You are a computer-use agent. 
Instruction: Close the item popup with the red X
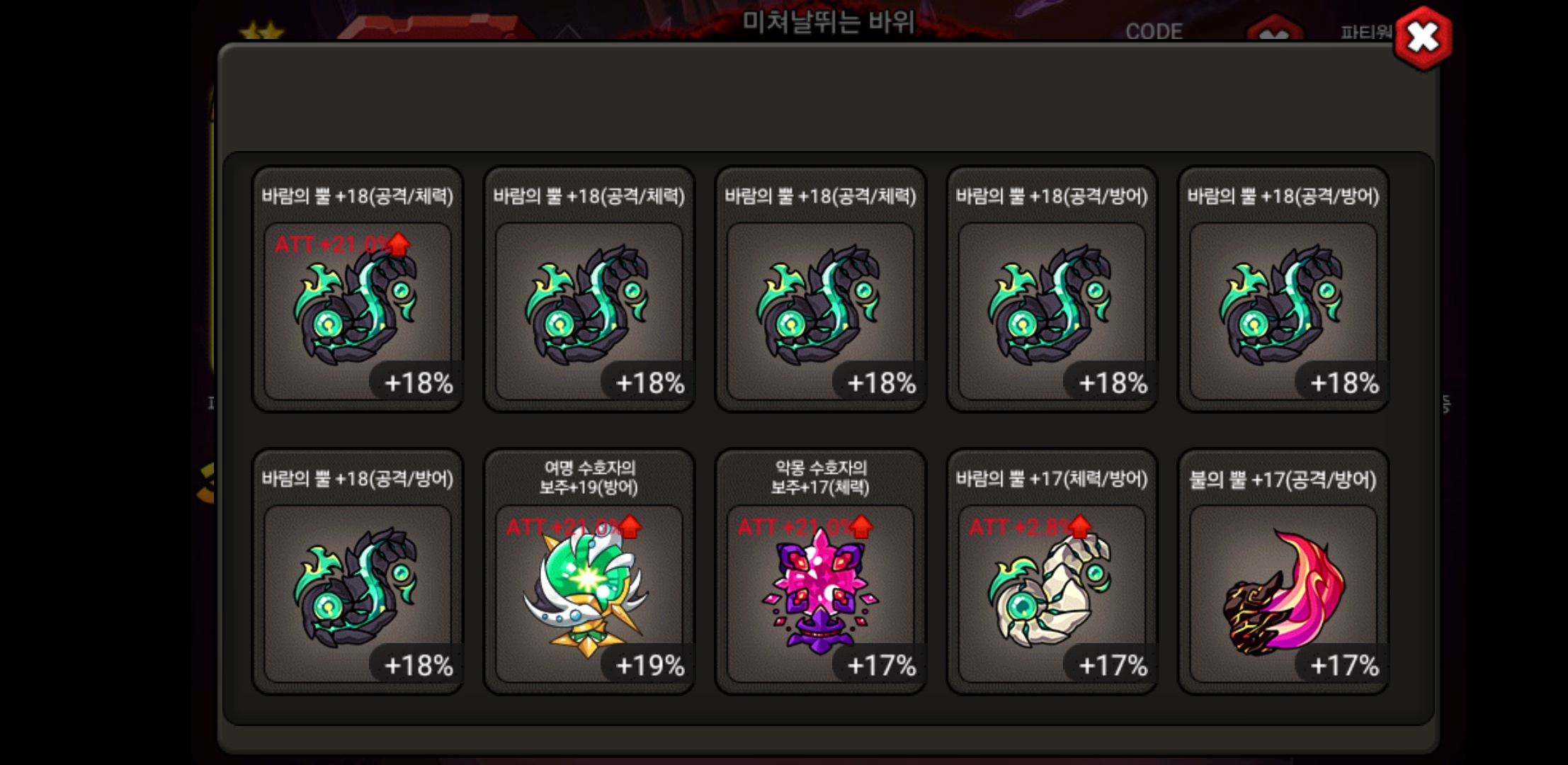(1423, 38)
